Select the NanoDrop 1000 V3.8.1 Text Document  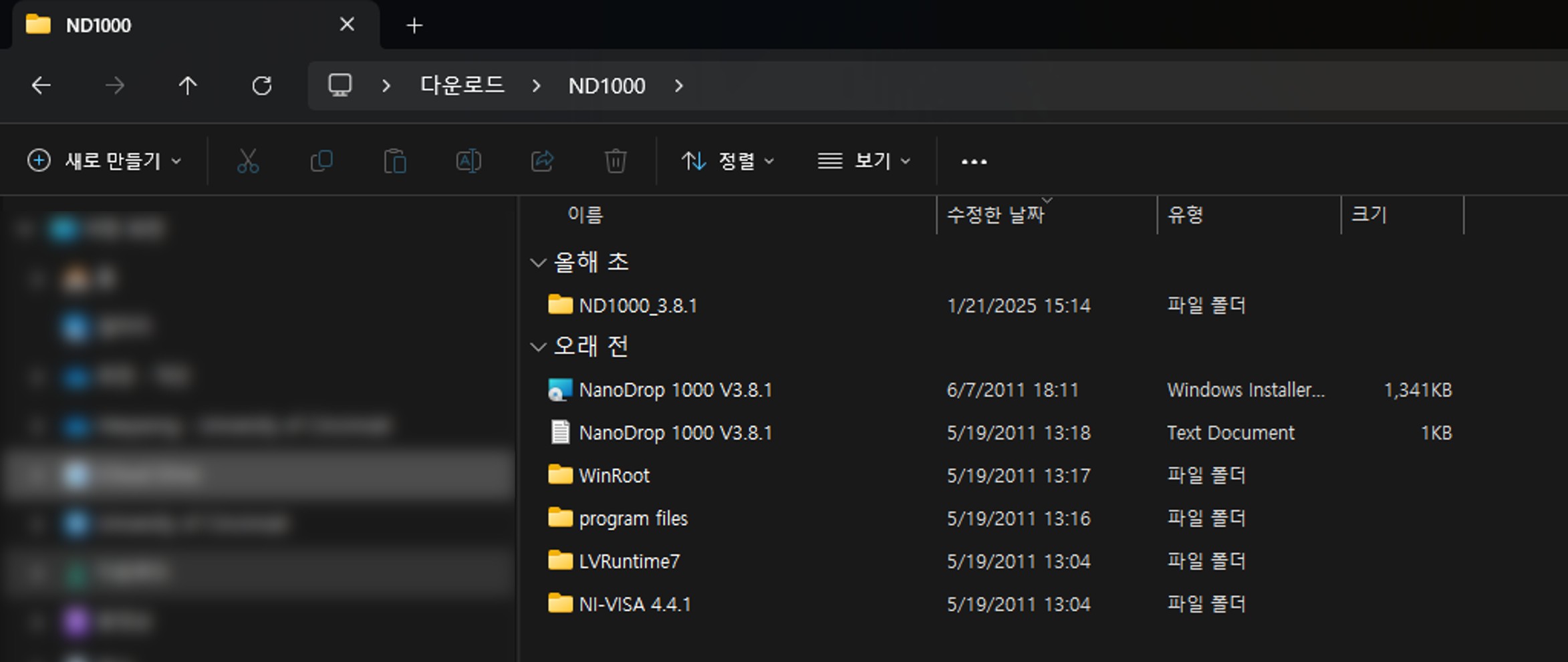tap(676, 432)
